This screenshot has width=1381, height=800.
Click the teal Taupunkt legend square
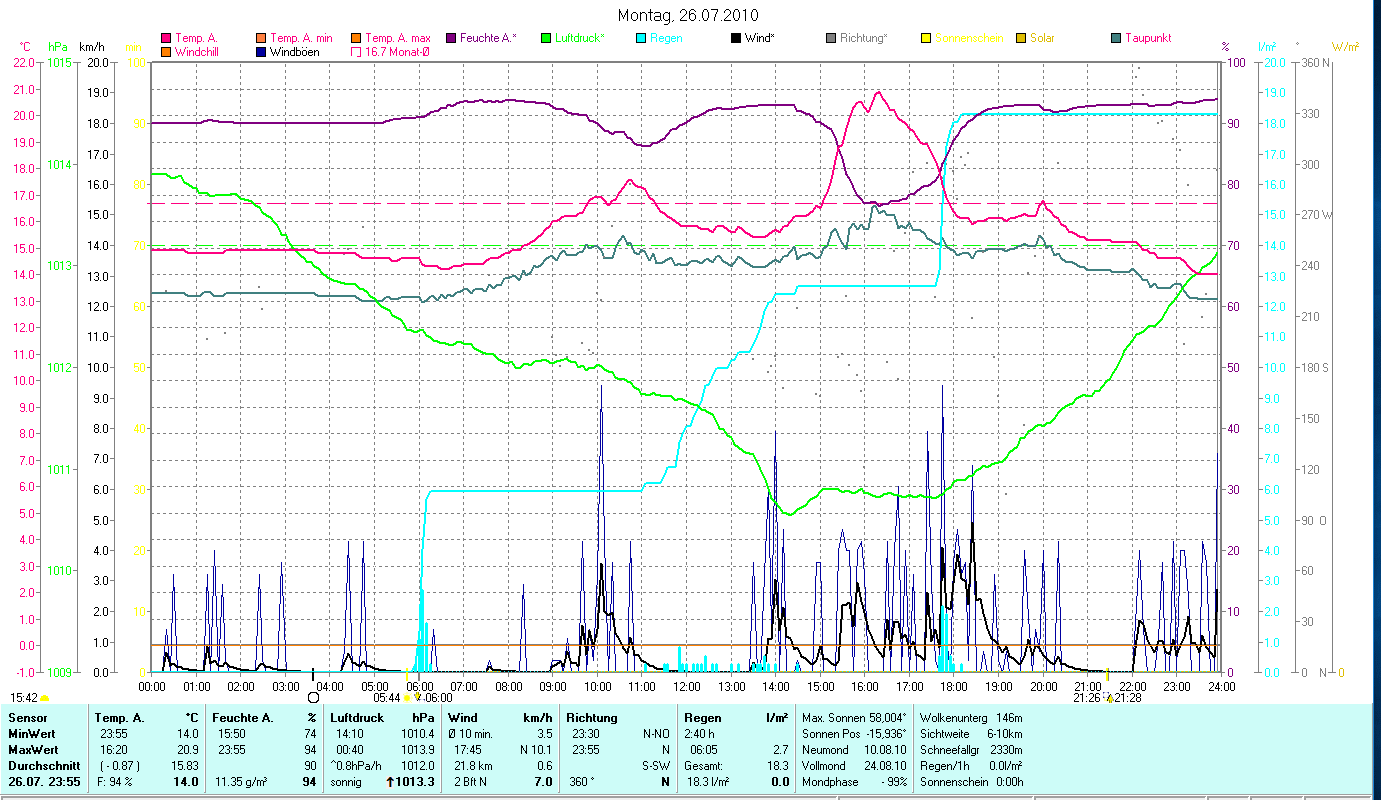1115,38
